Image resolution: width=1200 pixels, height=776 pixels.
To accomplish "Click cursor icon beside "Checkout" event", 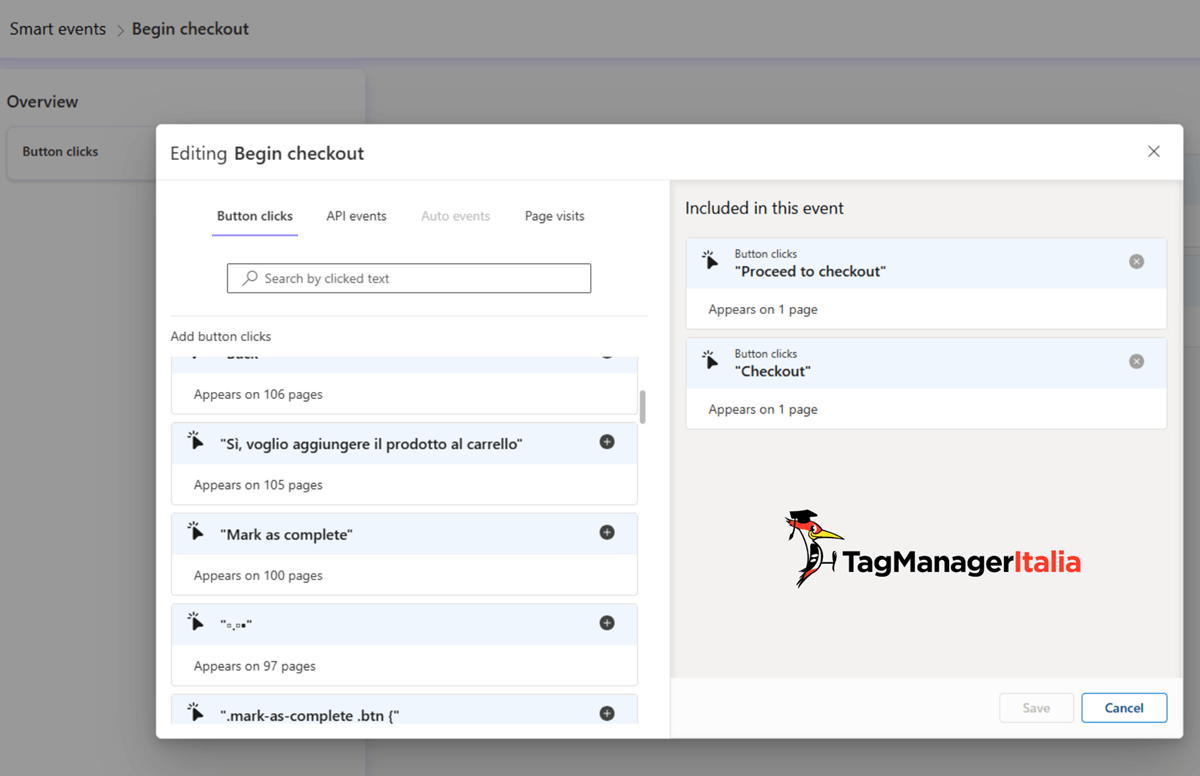I will point(712,360).
